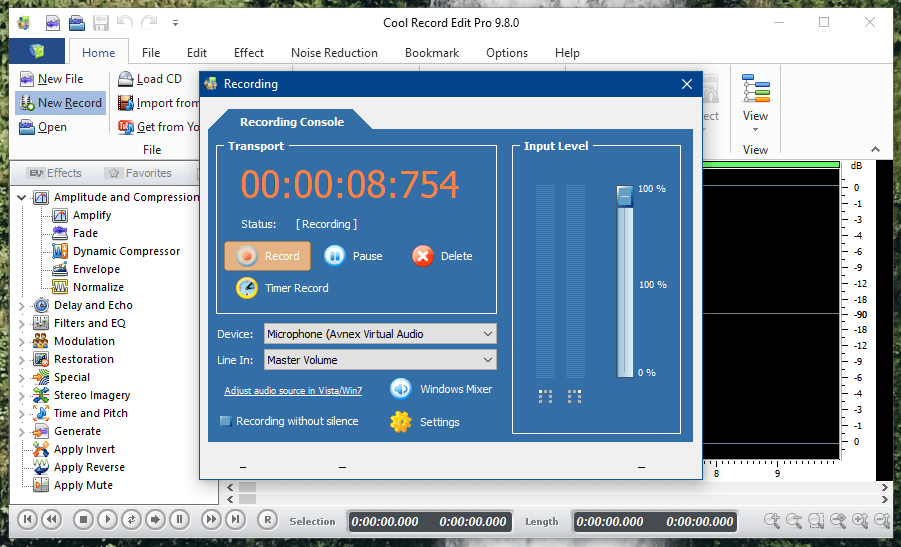
Task: Expand the Modulation group
Action: (x=22, y=342)
